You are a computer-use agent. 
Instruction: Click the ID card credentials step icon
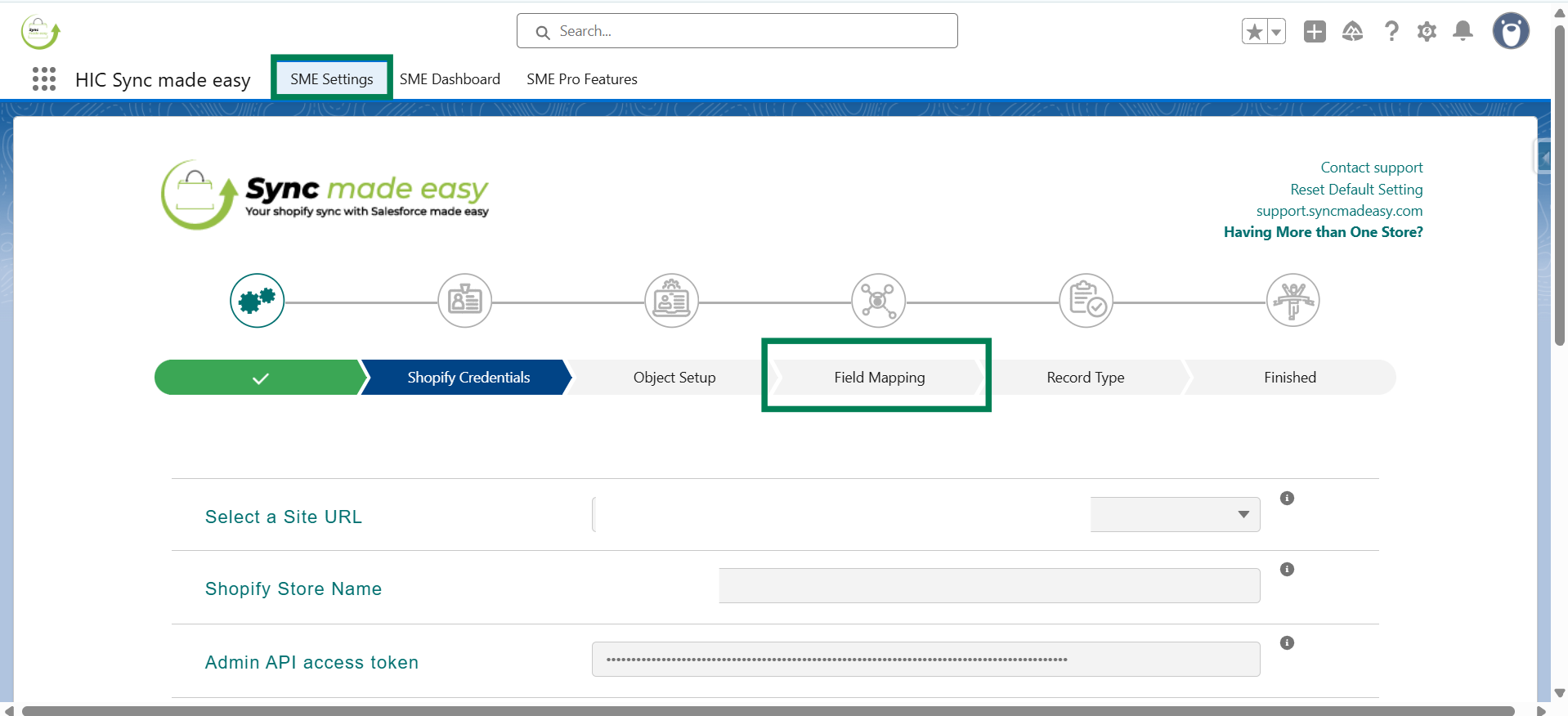464,301
